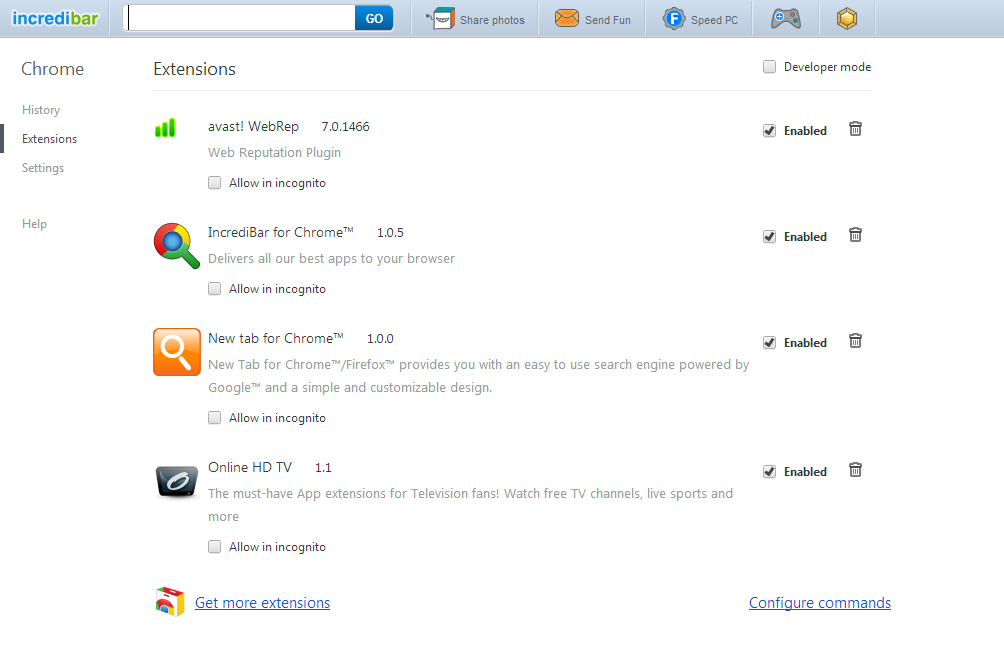Click IncrediBar magnifier extension icon
This screenshot has height=666, width=1004.
tap(177, 246)
